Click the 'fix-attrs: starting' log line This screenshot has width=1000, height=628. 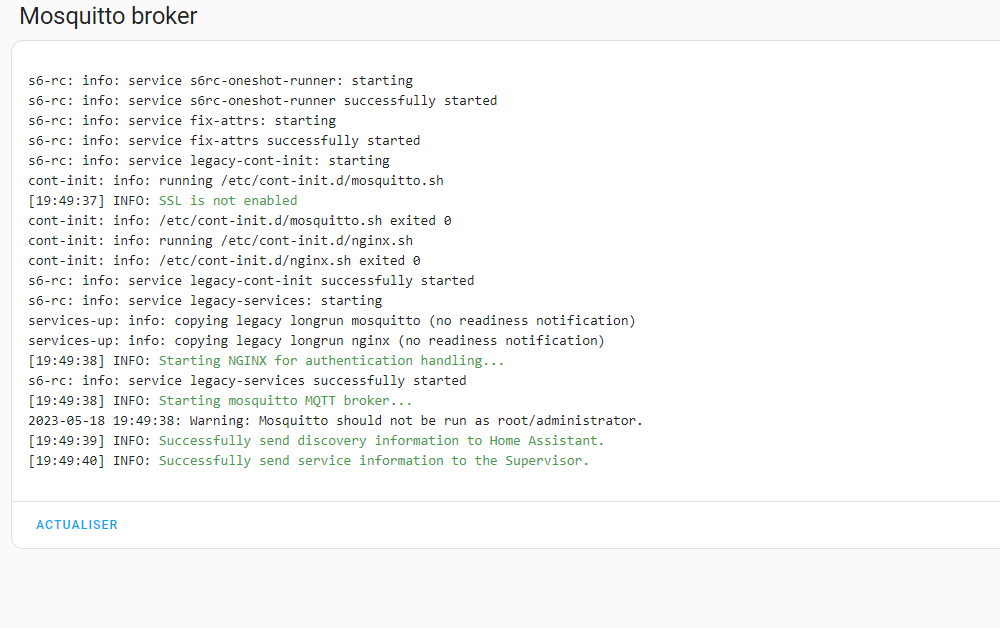[x=182, y=121]
